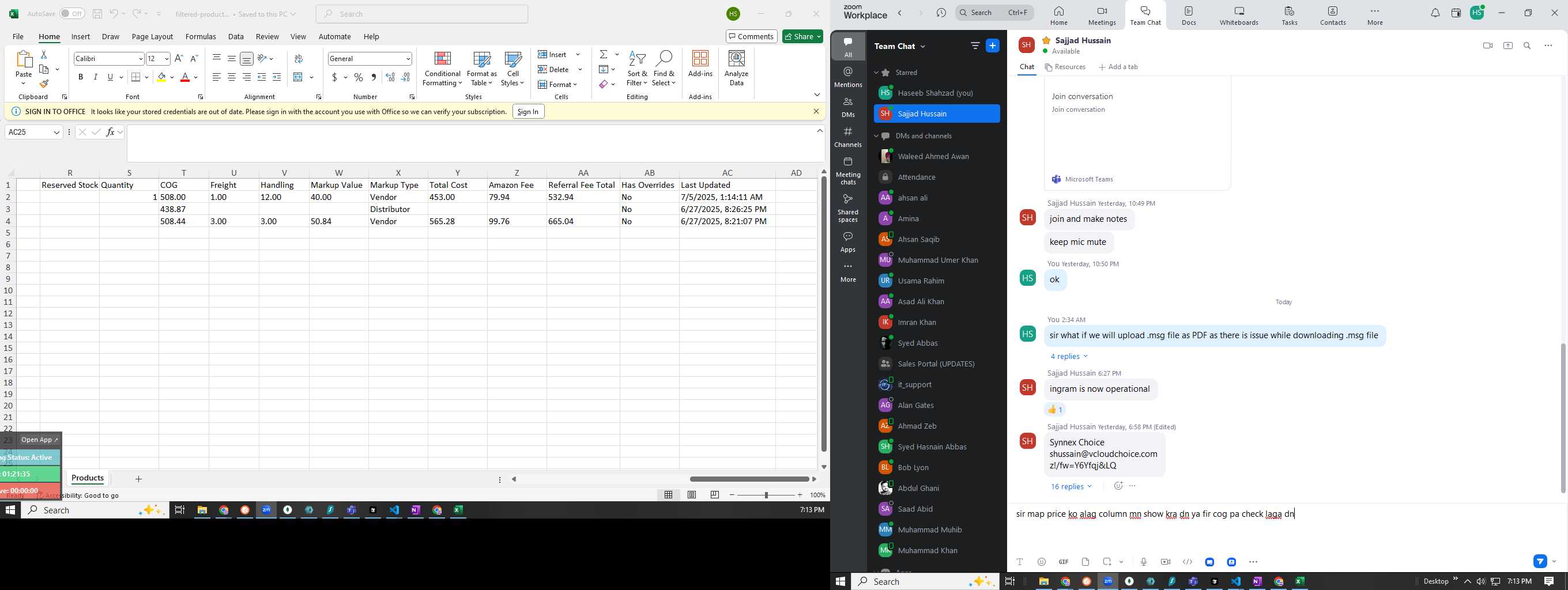Image resolution: width=1568 pixels, height=590 pixels.
Task: Click the fill color yellow swatch
Action: [x=161, y=77]
